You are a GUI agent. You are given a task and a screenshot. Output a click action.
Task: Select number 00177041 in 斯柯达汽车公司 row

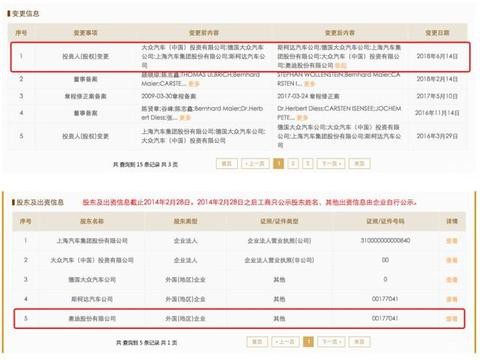[385, 299]
